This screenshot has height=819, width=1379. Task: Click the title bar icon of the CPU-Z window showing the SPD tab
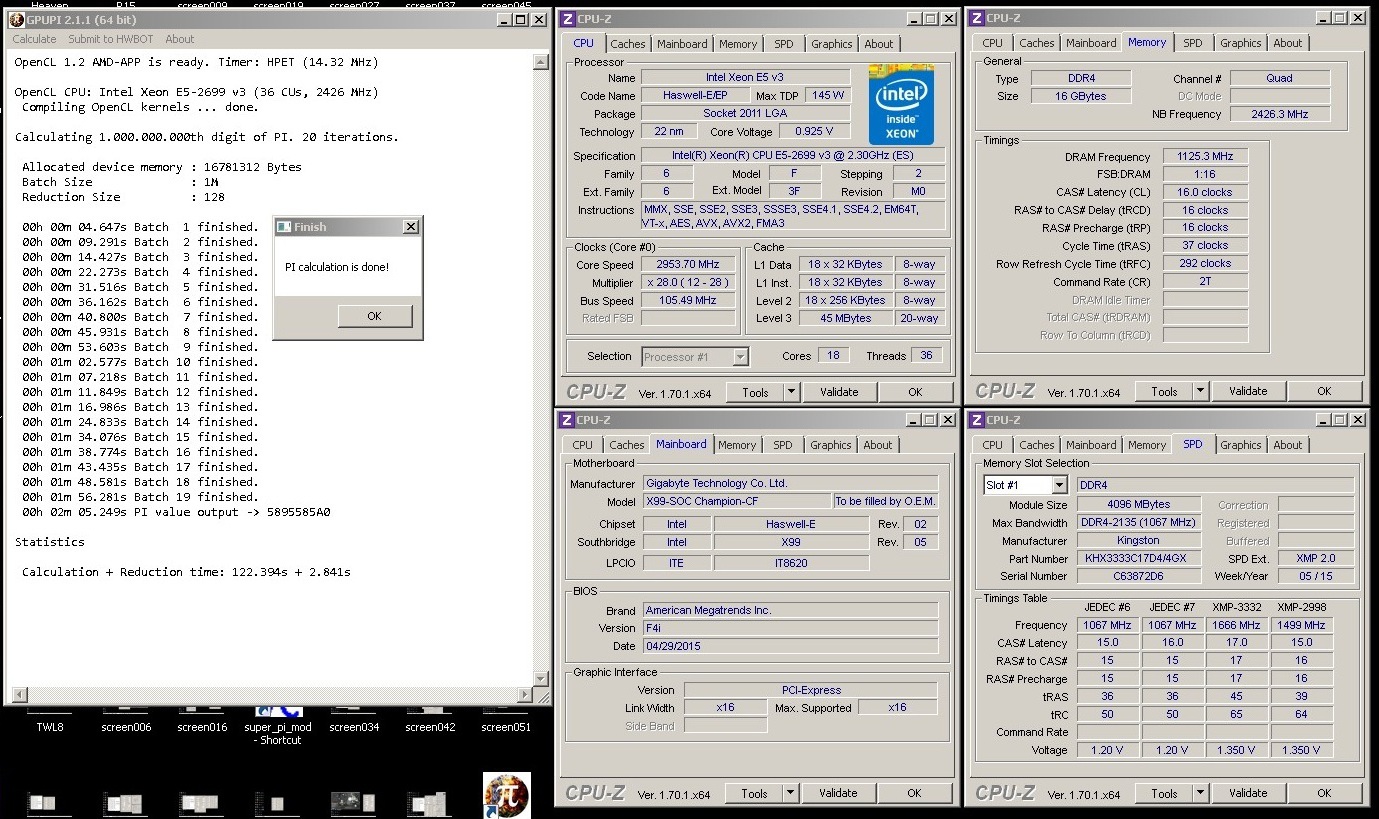click(976, 420)
